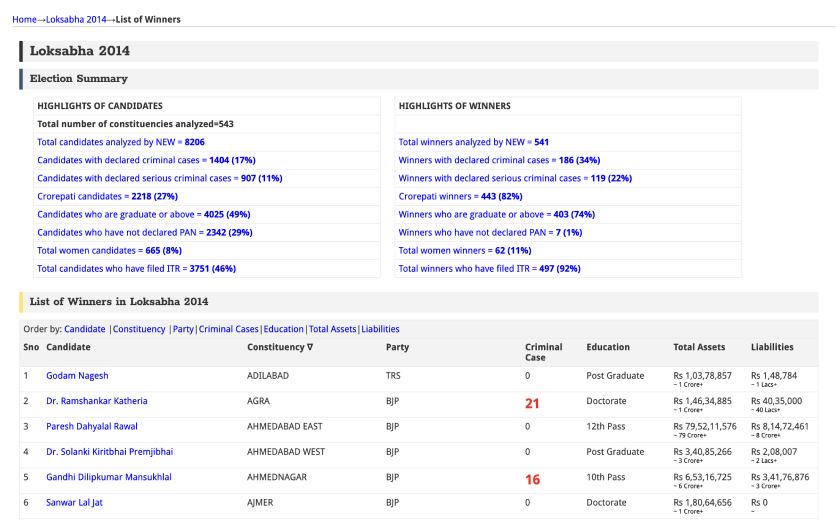View winners with declared criminal cases
836x521 pixels.
499,160
